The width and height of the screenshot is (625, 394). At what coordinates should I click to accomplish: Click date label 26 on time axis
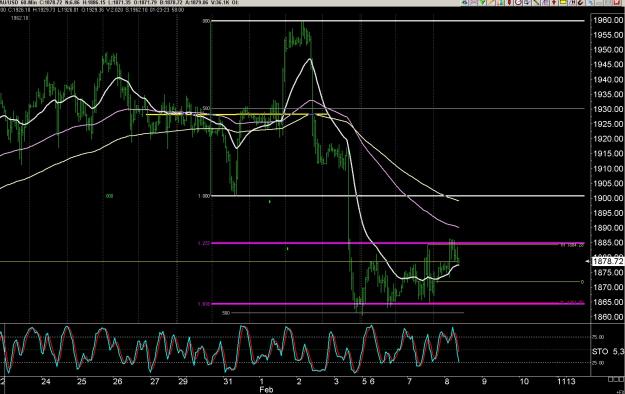tap(117, 382)
